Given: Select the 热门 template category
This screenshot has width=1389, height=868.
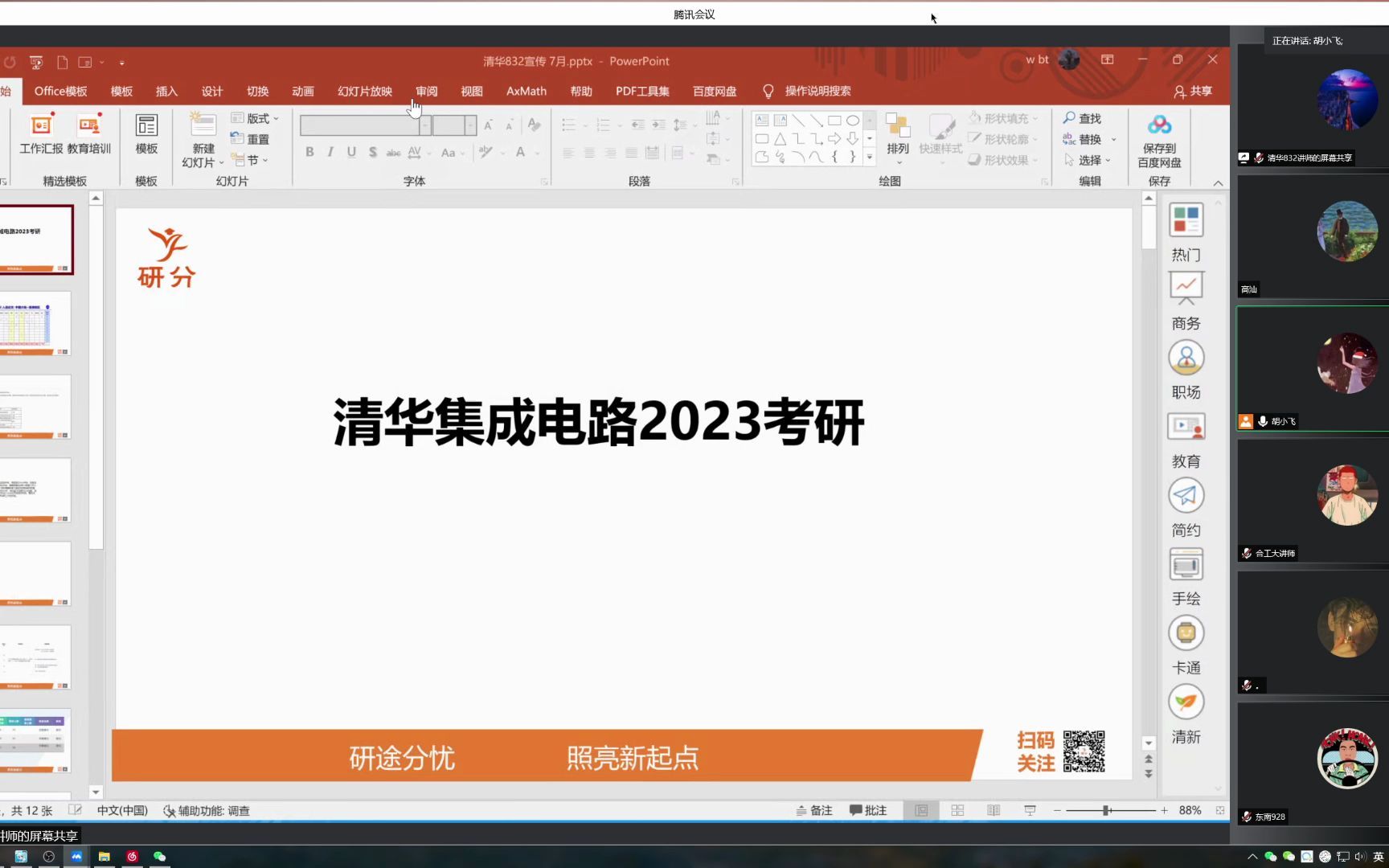Looking at the screenshot, I should click(x=1186, y=231).
